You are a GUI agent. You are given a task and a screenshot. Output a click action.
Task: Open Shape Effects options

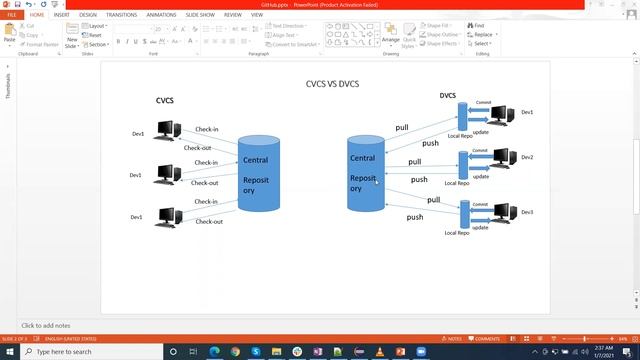pos(440,44)
